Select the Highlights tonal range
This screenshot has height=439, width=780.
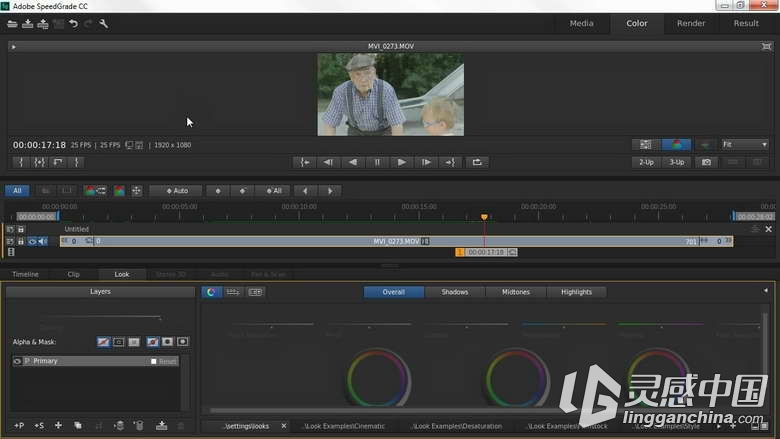pos(577,292)
